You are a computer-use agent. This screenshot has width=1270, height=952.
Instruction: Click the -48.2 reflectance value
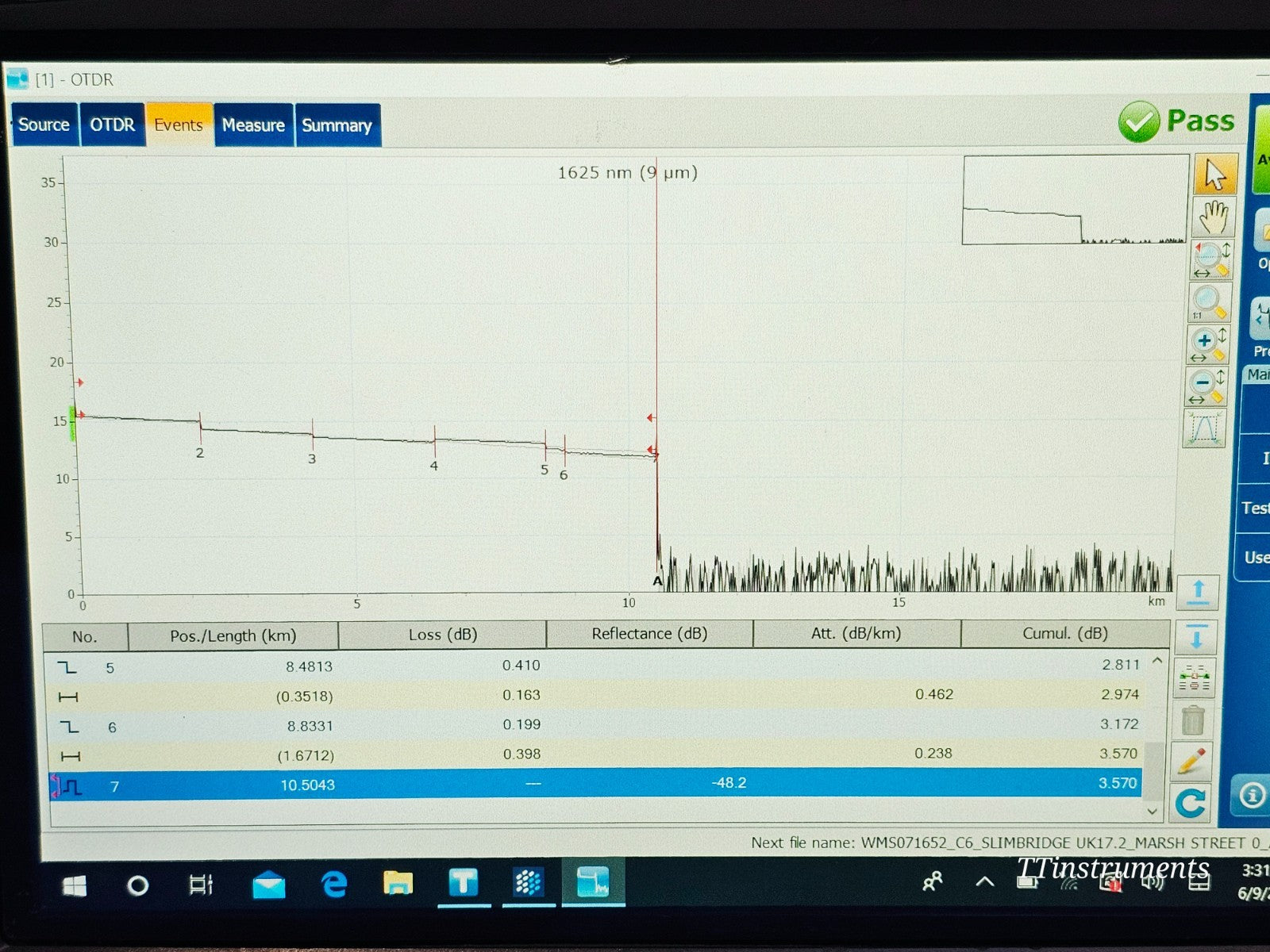729,783
